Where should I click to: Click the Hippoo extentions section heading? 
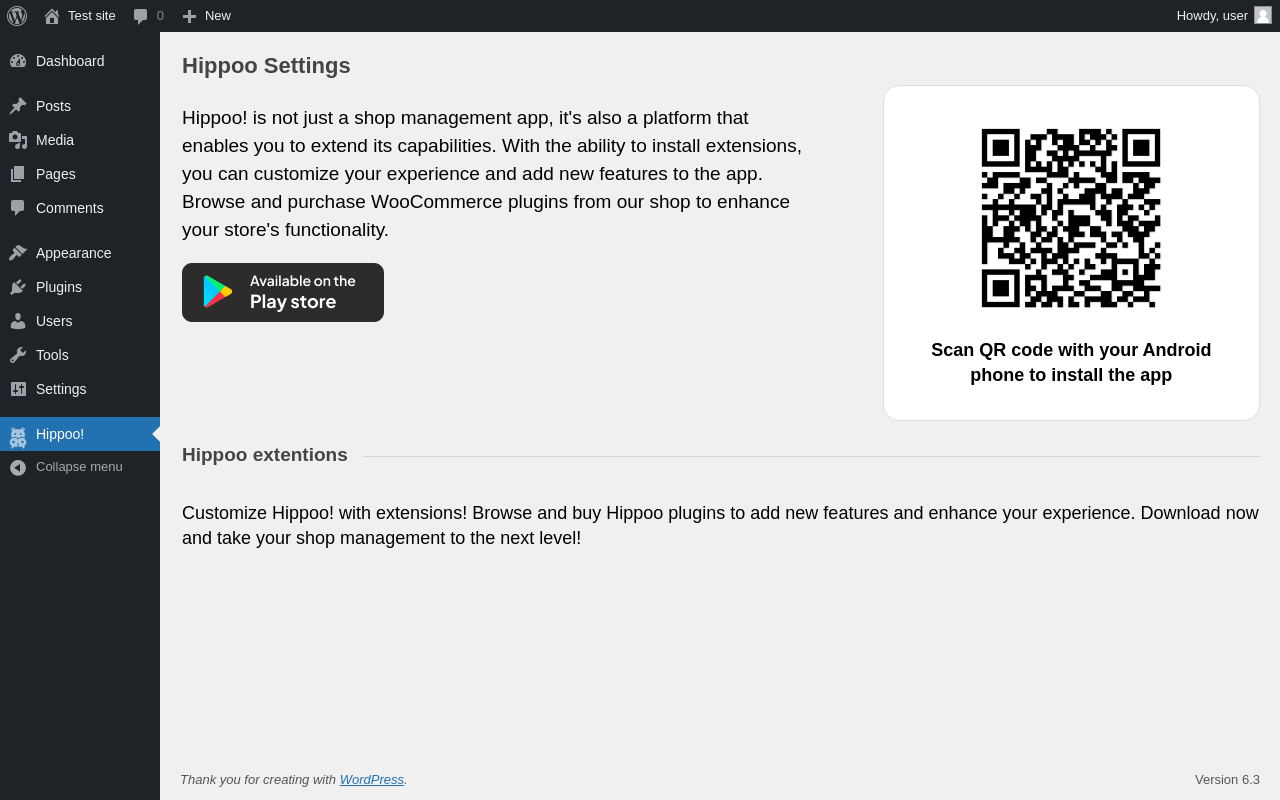(265, 455)
